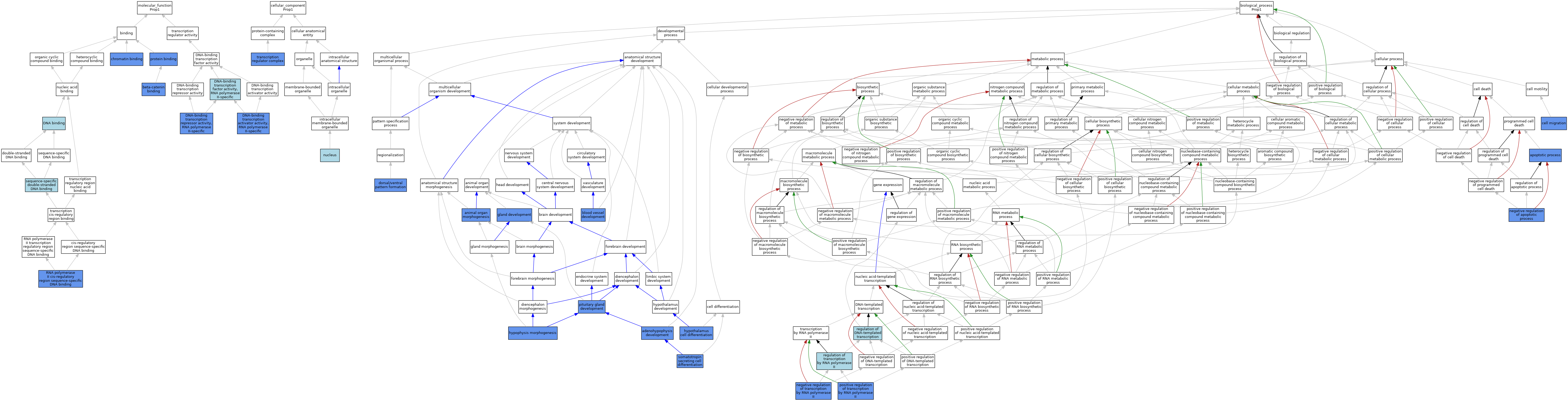
Task: Select the central nervous system development node
Action: pyautogui.click(x=555, y=185)
